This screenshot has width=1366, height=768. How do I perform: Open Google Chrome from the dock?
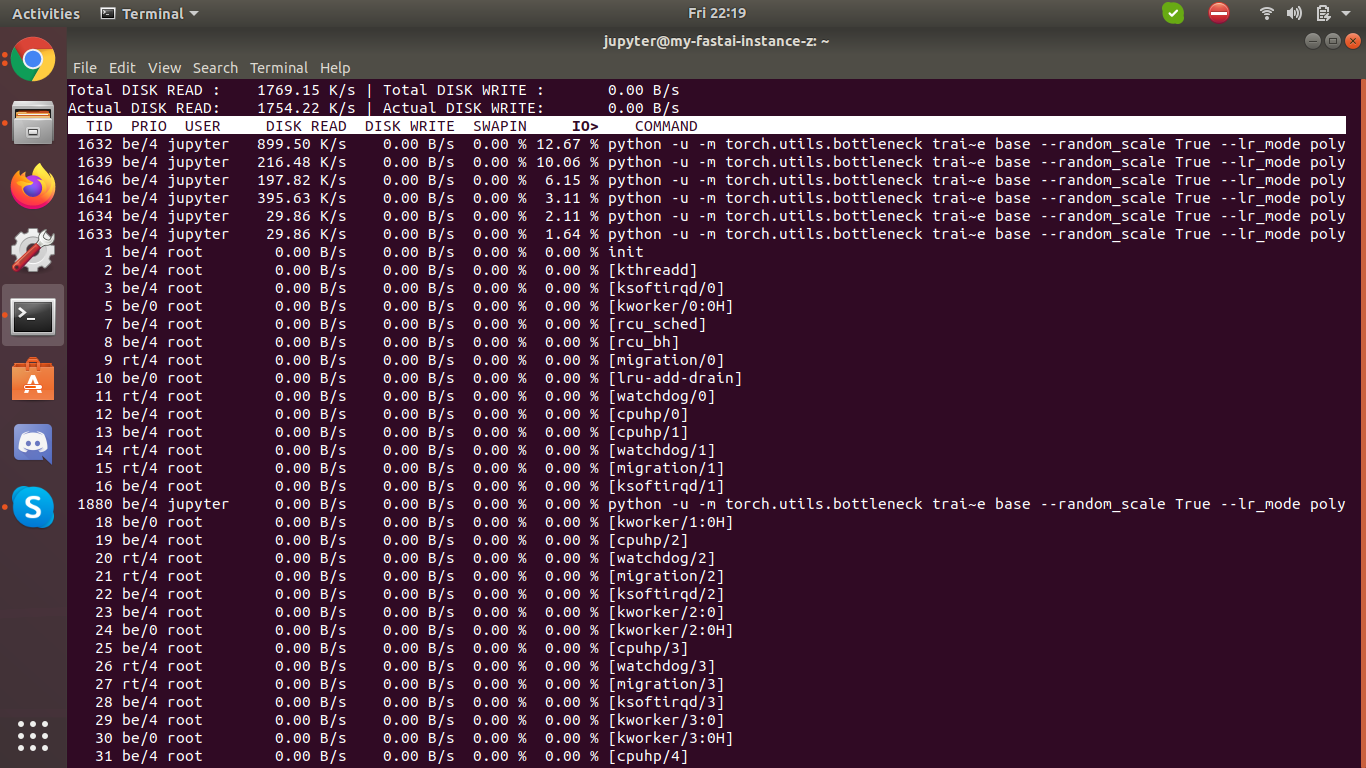[33, 60]
